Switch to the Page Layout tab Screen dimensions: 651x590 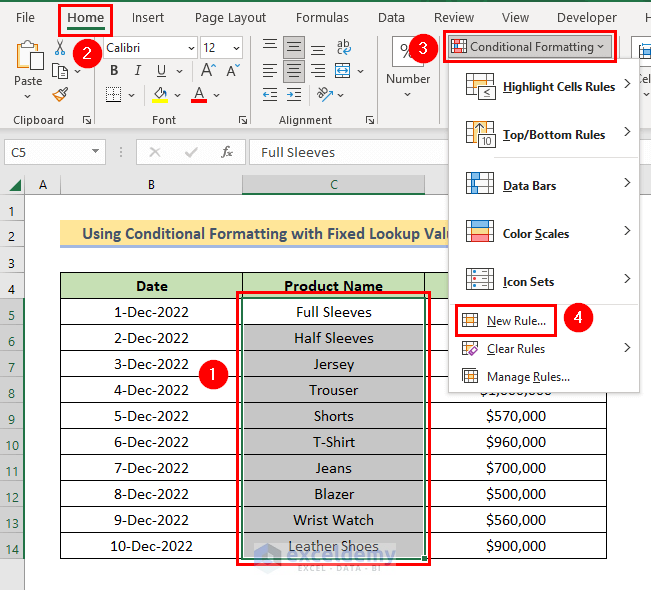[x=230, y=17]
